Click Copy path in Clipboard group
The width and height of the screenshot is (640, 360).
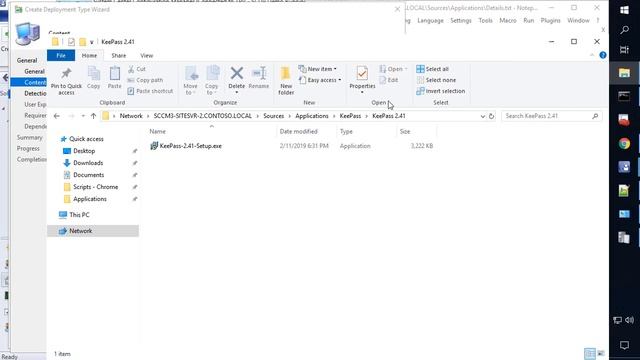[145, 80]
